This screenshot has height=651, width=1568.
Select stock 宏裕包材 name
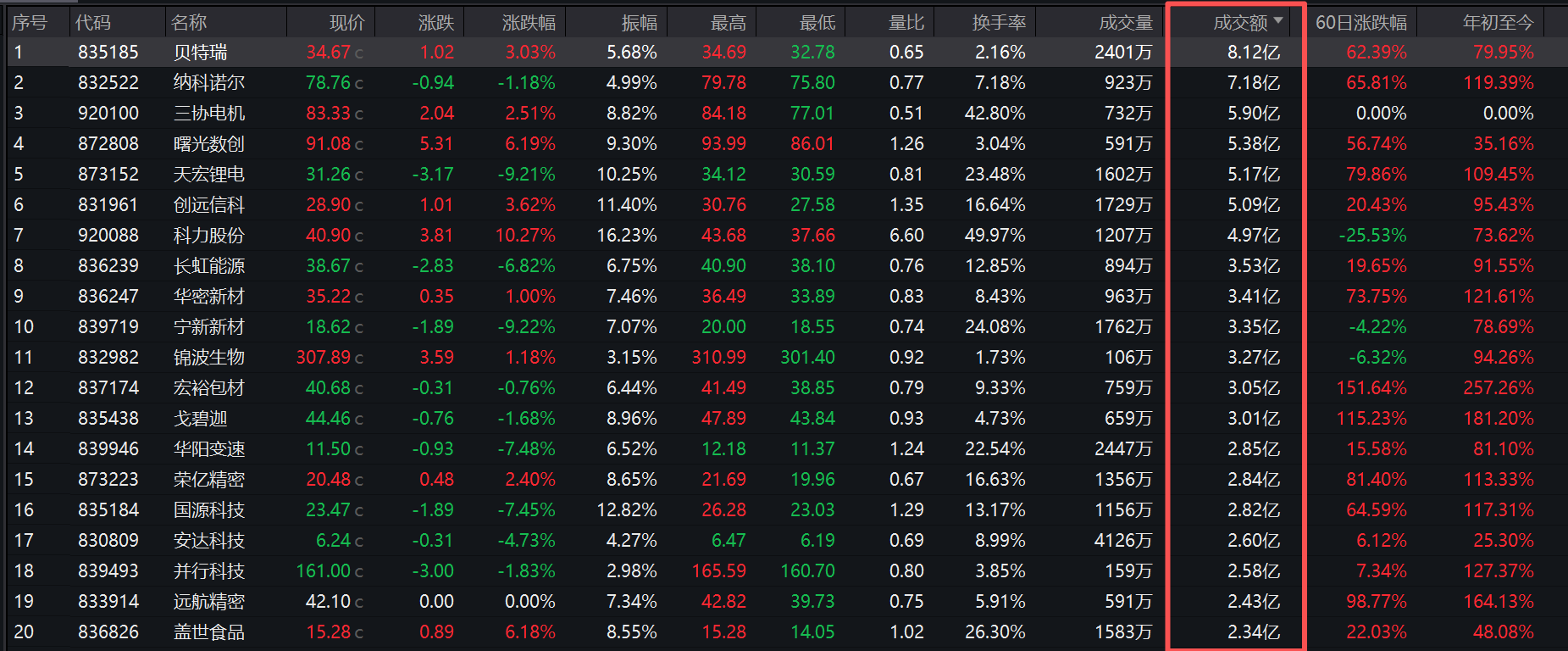click(209, 388)
